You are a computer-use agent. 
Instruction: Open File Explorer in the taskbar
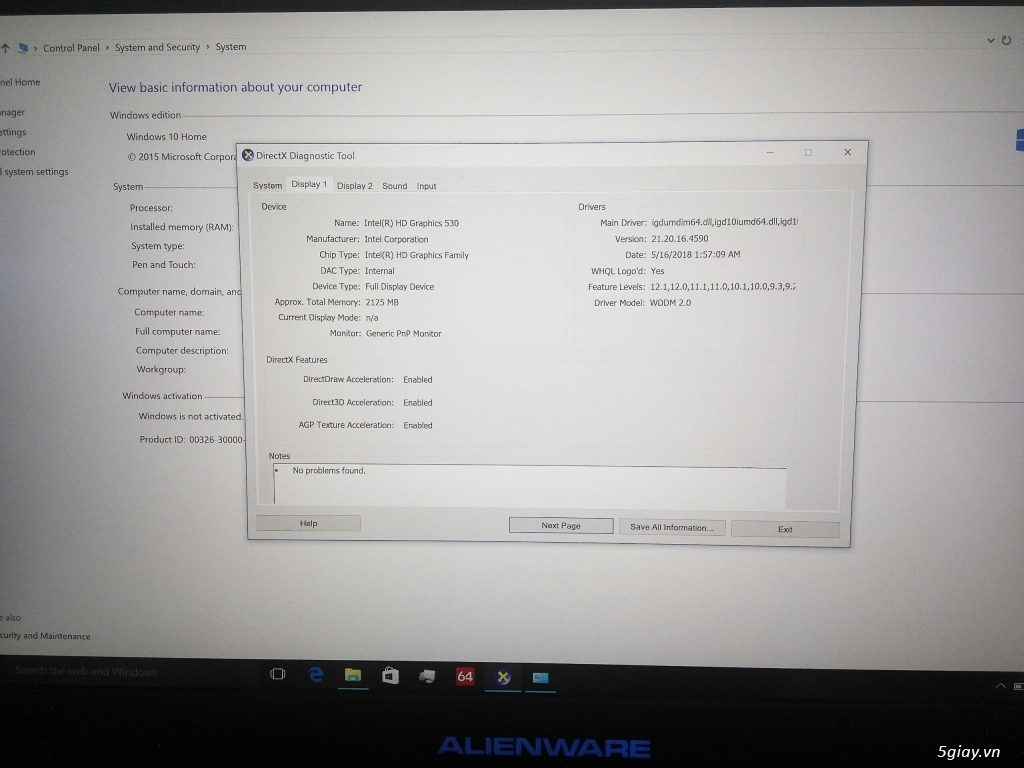[353, 675]
